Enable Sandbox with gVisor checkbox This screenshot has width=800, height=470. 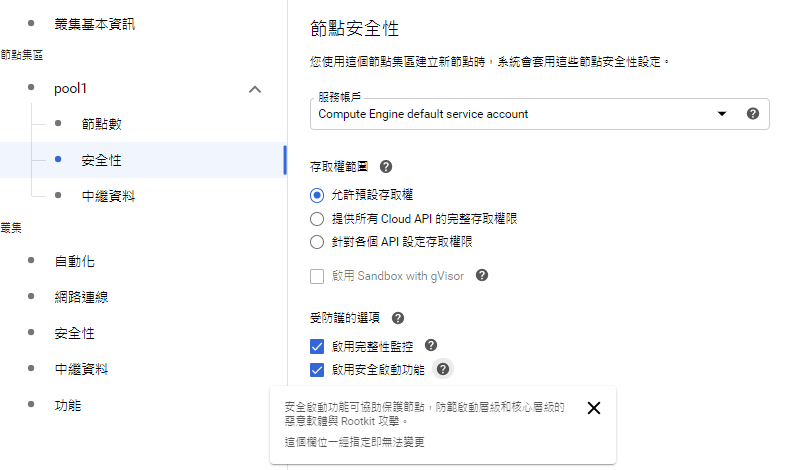coord(317,277)
